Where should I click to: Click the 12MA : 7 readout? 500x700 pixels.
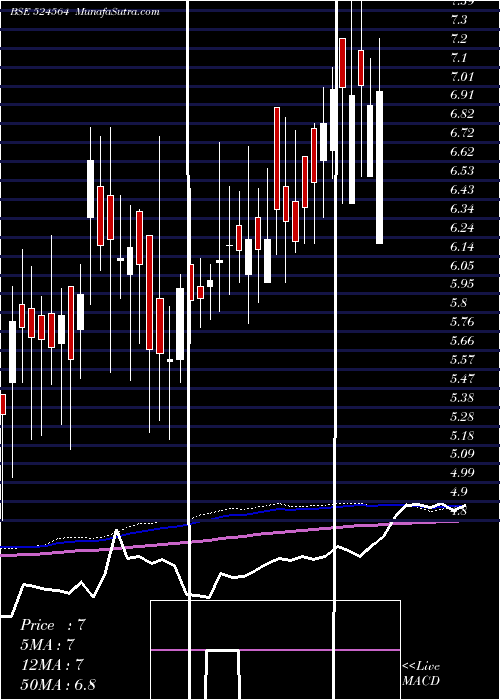click(x=52, y=665)
